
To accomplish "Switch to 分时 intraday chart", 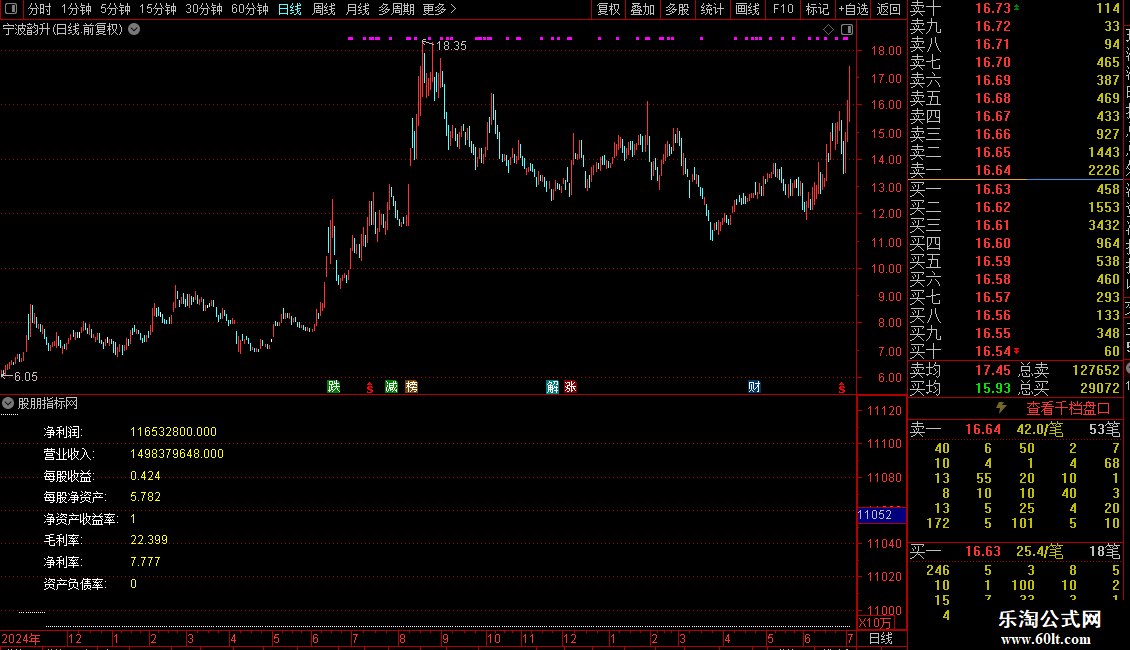I will coord(40,9).
